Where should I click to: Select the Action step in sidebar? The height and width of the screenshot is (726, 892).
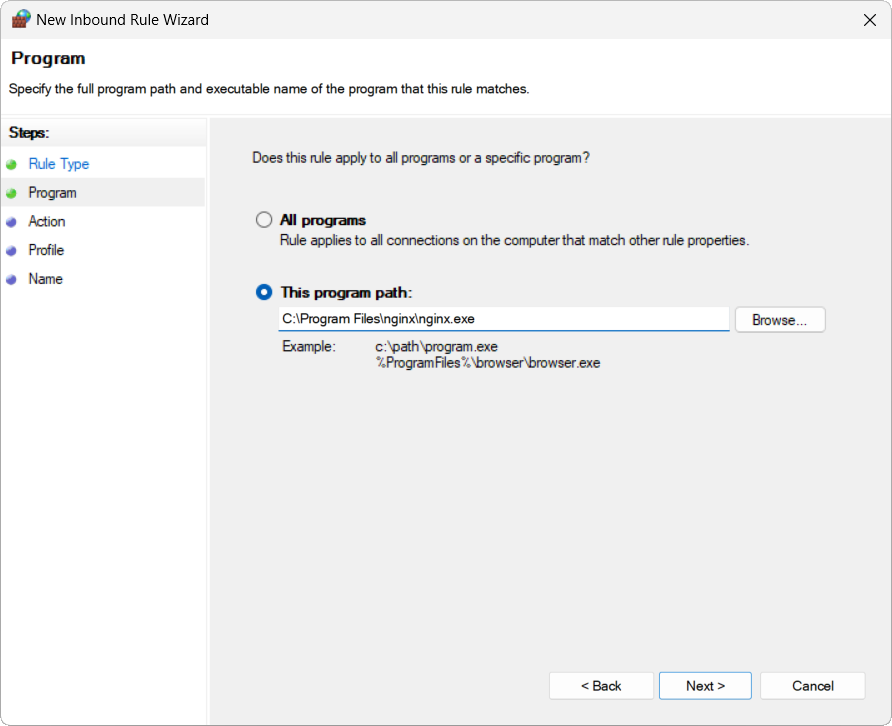(47, 221)
